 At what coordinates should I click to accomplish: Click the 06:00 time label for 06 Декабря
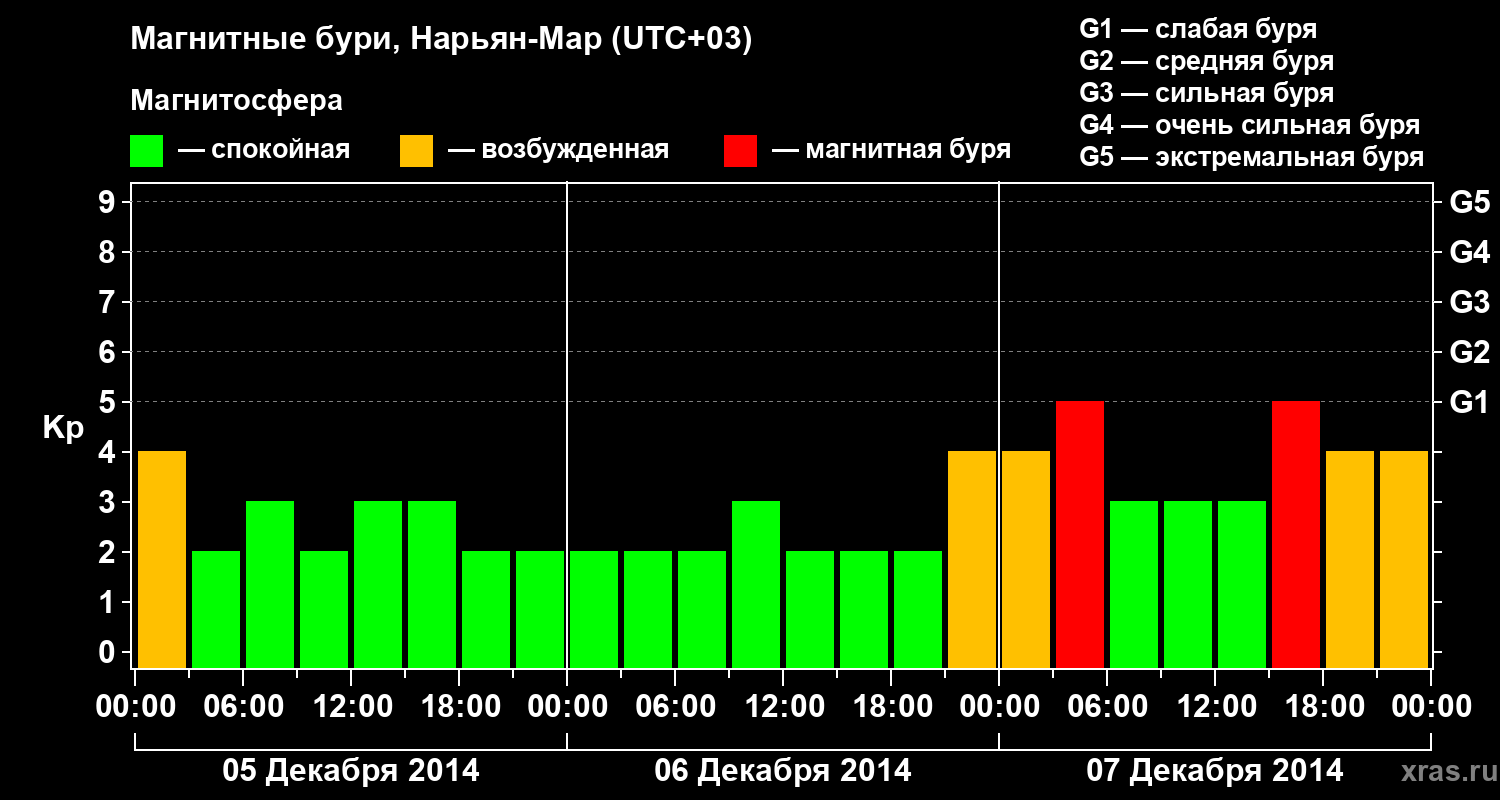(x=675, y=706)
